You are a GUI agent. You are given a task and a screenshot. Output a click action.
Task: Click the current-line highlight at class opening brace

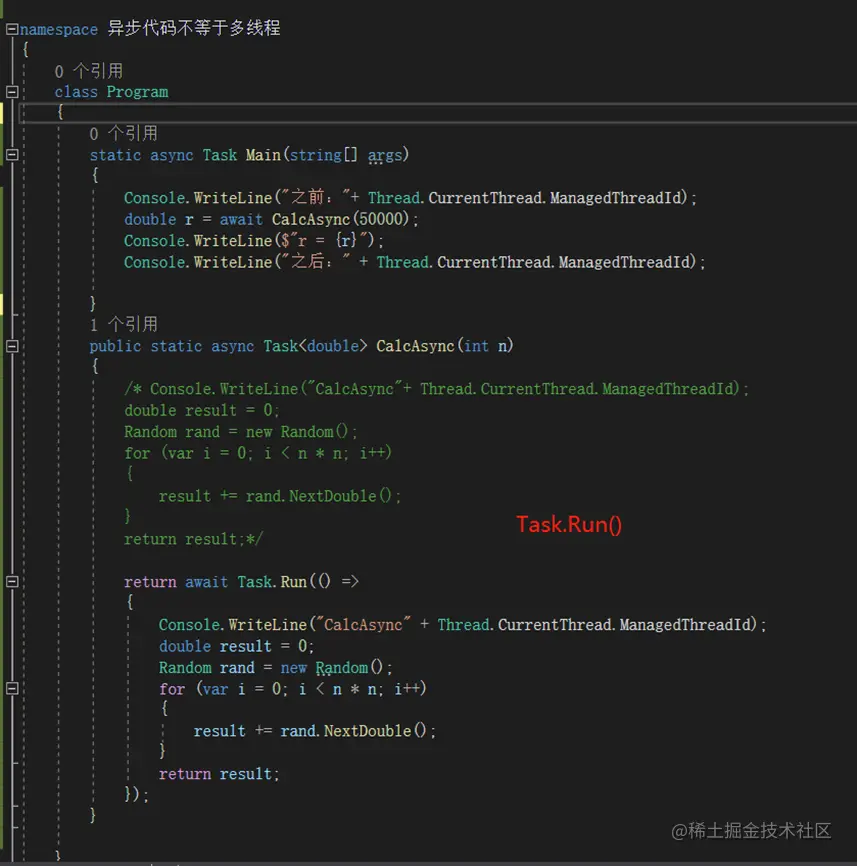point(437,112)
